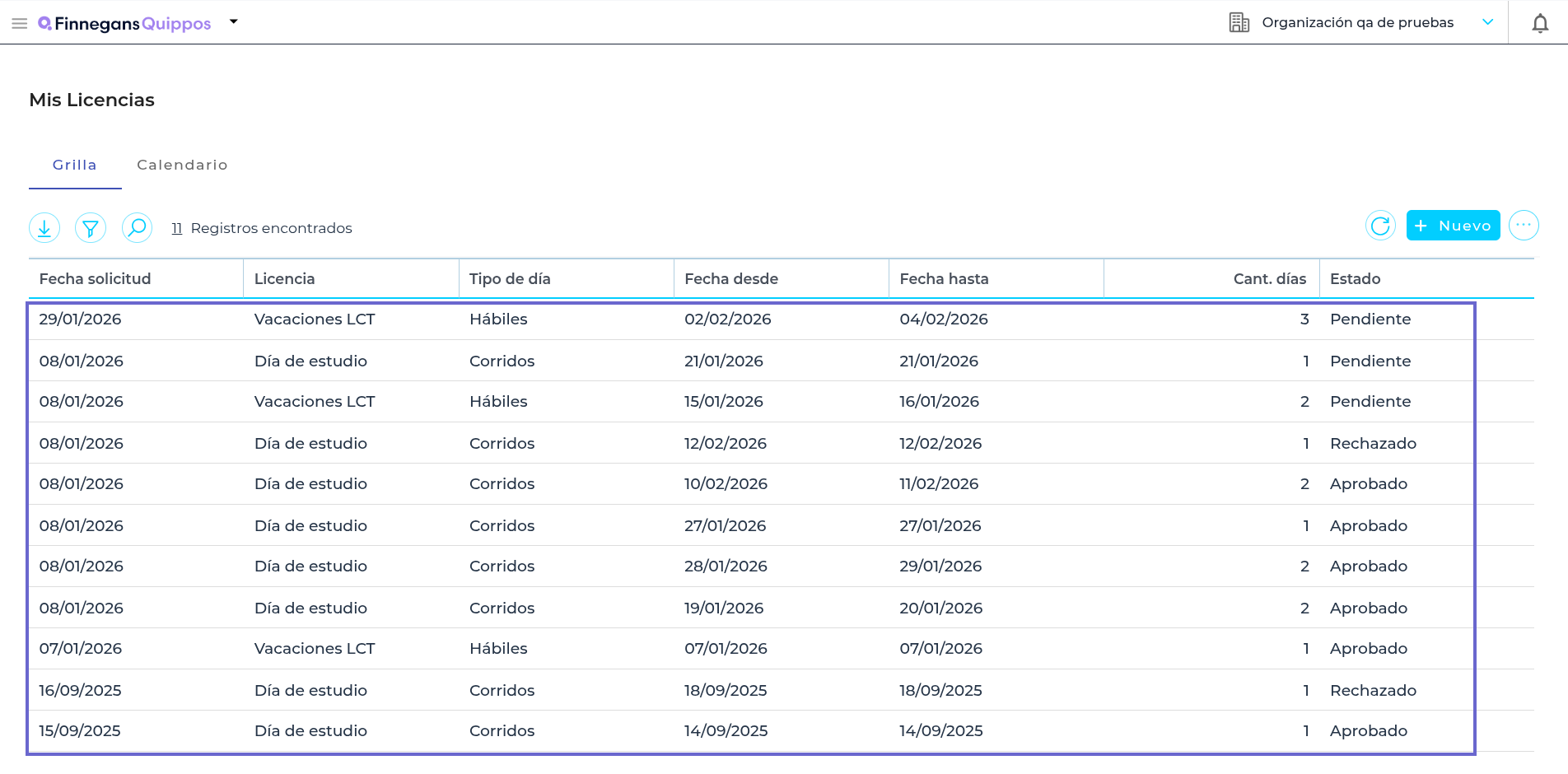Select the Grilla tab
This screenshot has width=1568, height=774.
click(x=75, y=165)
